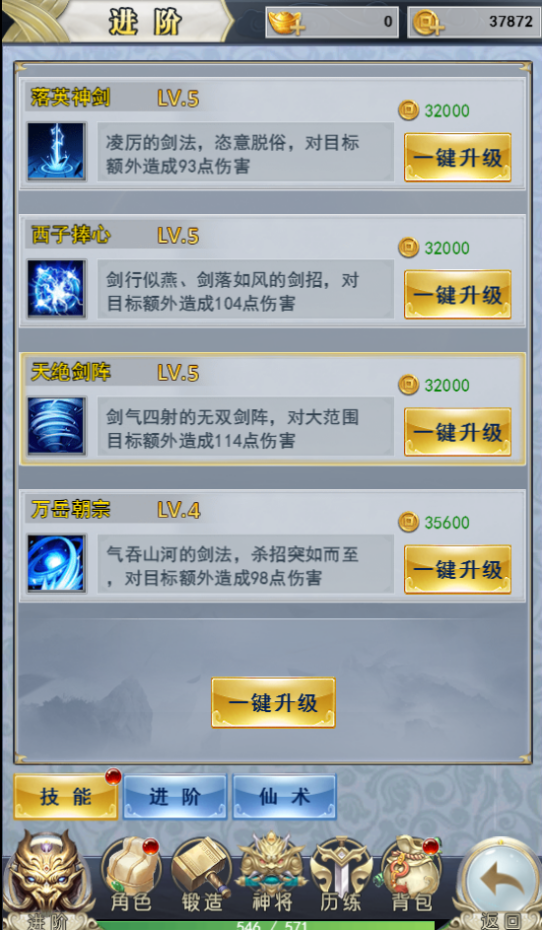
Task: Click the bottom center 一键升级 button
Action: [273, 703]
